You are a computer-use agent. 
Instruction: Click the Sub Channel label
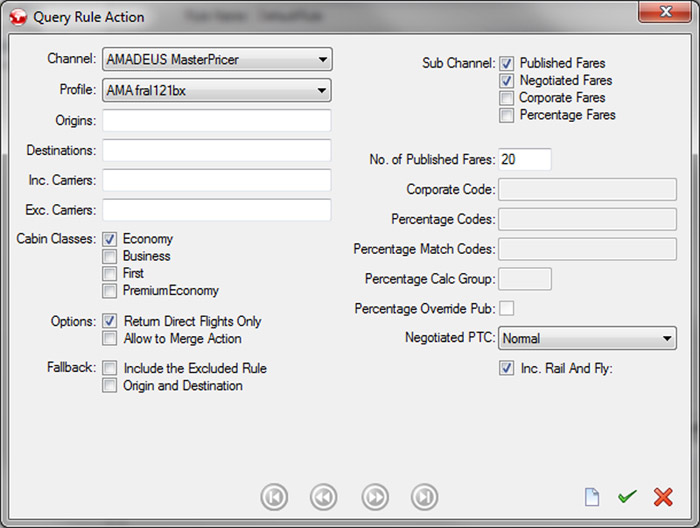tap(458, 63)
